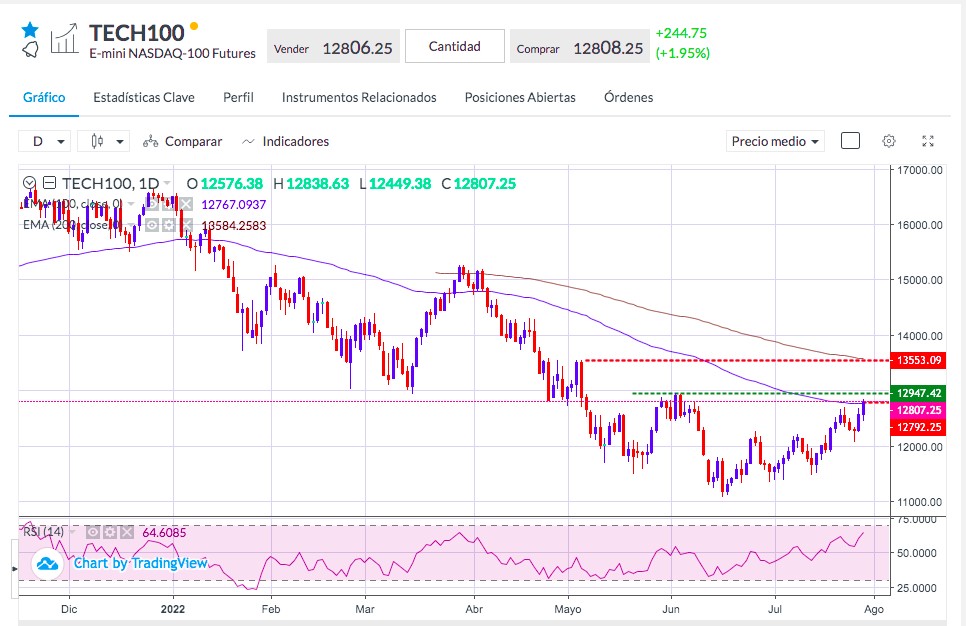The height and width of the screenshot is (626, 966).
Task: Click the RSI value 64.6085
Action: tap(164, 532)
